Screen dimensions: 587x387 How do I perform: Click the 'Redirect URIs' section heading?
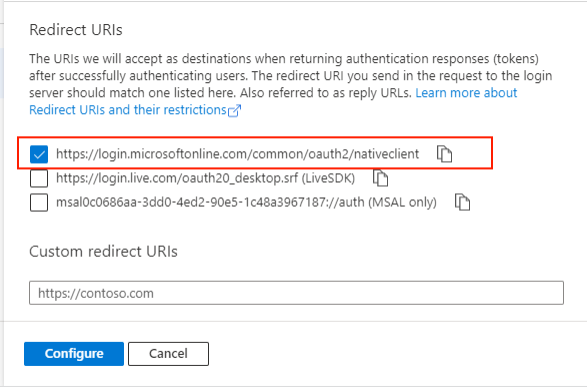(x=76, y=30)
